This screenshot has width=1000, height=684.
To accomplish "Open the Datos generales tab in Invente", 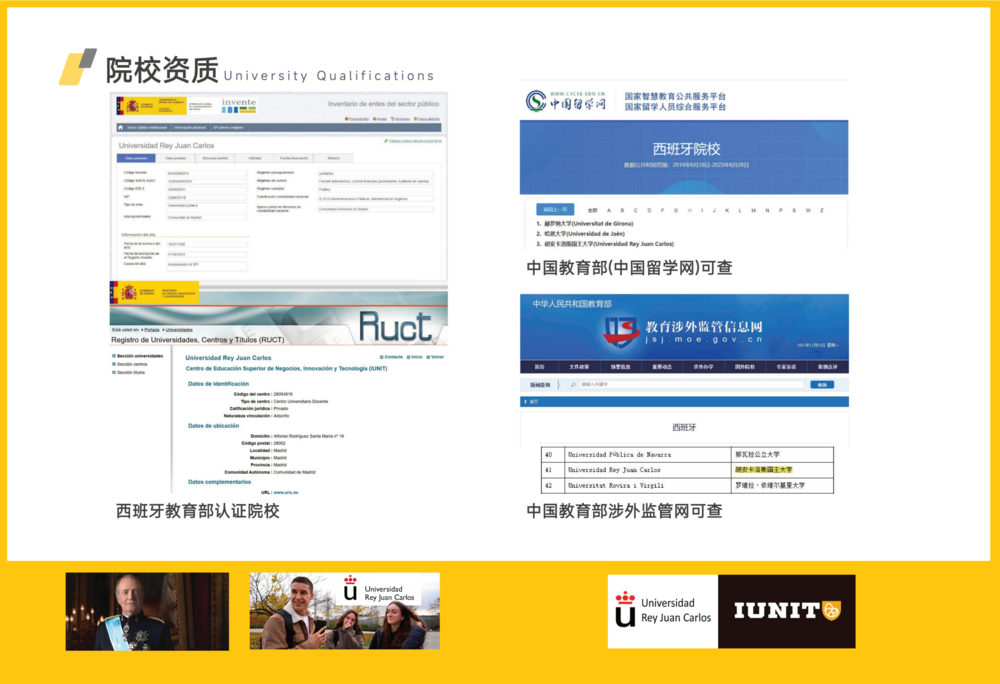I will (136, 158).
